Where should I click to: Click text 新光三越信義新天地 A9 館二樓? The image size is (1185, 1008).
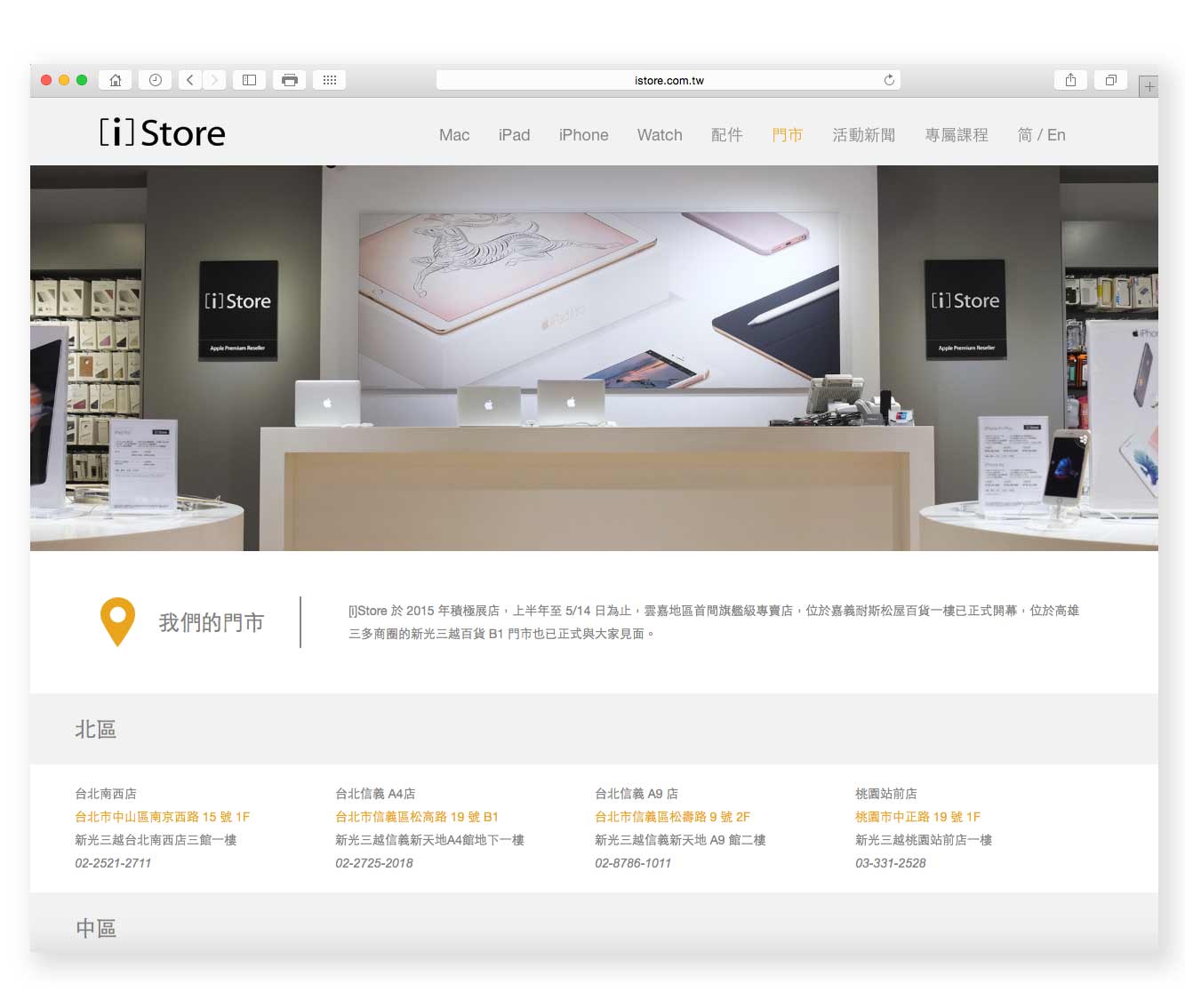click(x=680, y=839)
